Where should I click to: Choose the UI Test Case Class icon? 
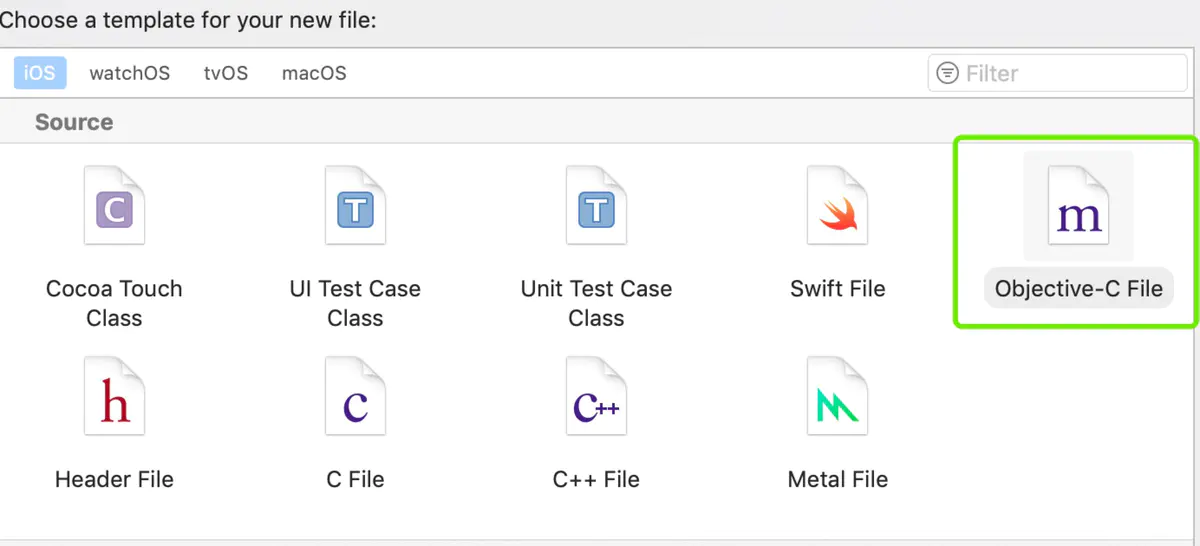coord(355,206)
